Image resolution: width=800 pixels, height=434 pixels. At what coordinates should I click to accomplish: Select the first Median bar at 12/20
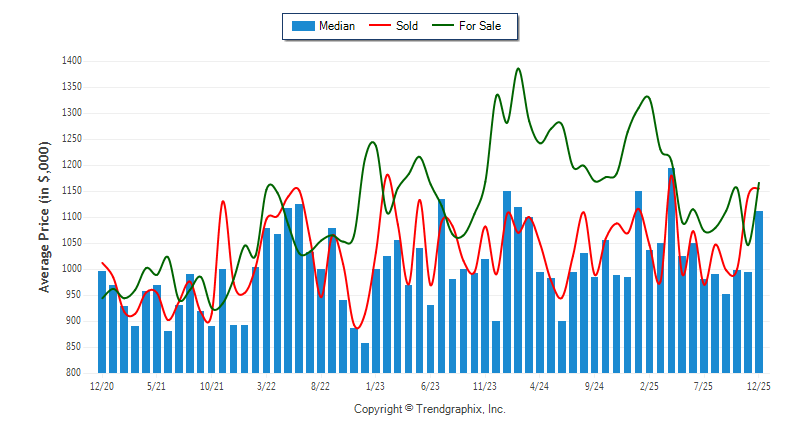tap(102, 321)
